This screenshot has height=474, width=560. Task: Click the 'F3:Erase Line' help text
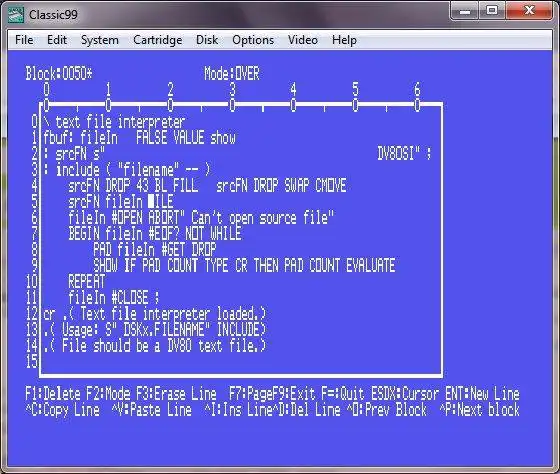pyautogui.click(x=176, y=394)
